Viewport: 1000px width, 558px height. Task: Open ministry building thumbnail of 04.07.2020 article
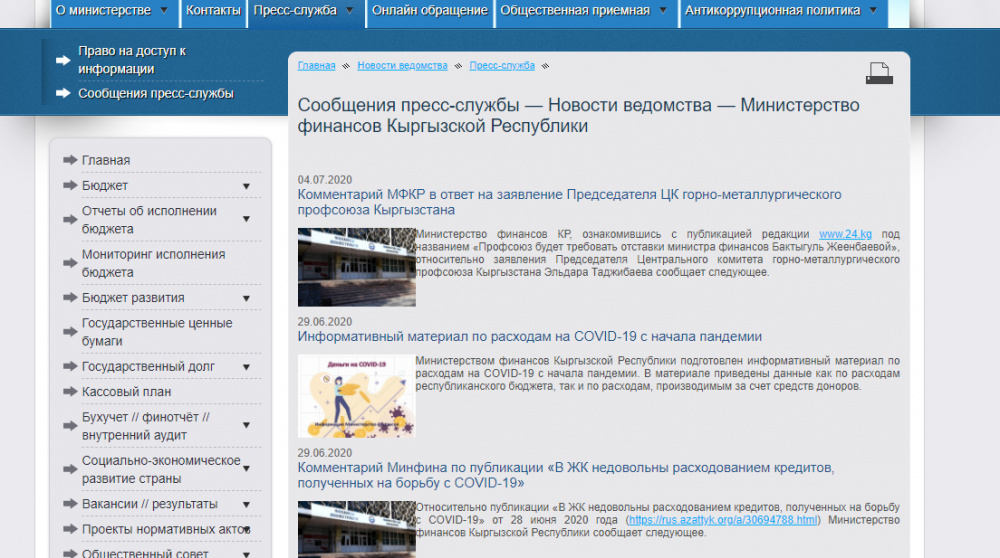point(357,267)
